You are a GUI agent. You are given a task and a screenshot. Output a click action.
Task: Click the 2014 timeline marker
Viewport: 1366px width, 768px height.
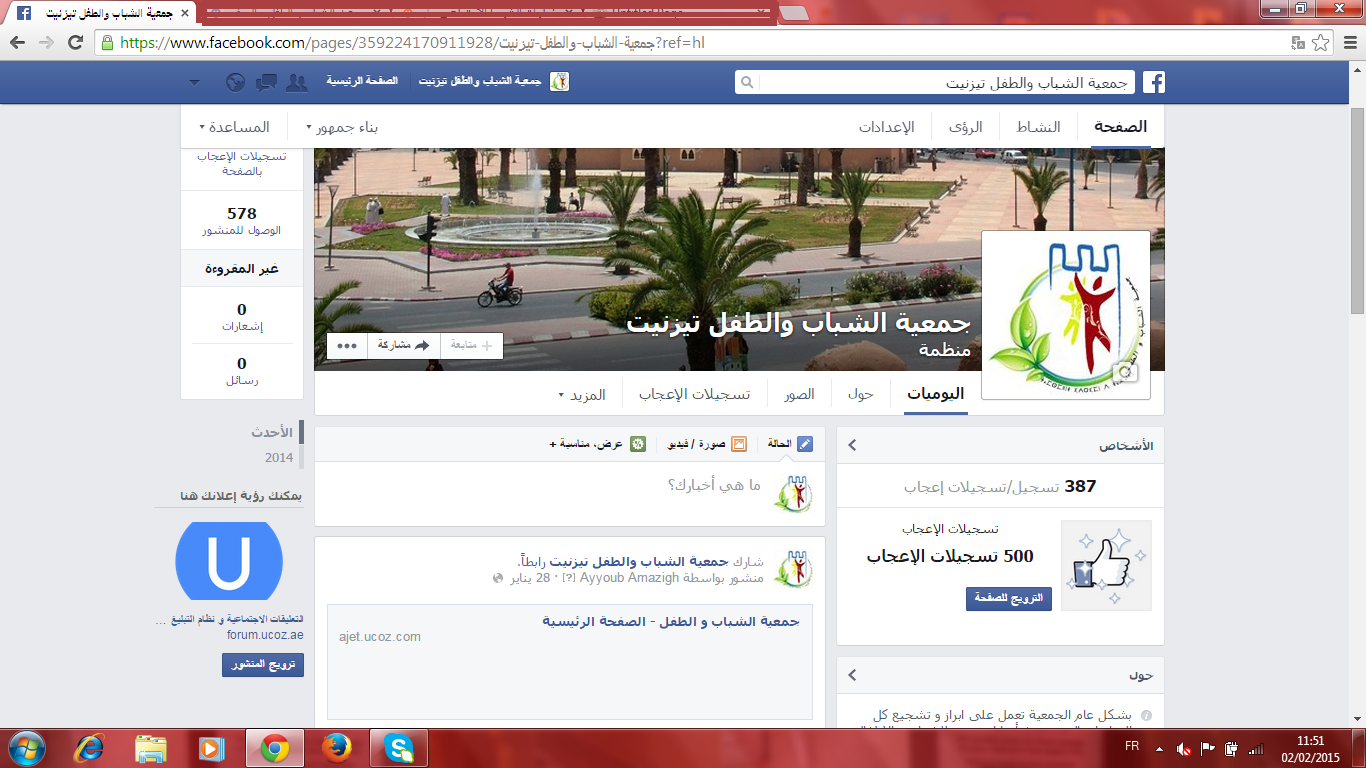click(279, 457)
